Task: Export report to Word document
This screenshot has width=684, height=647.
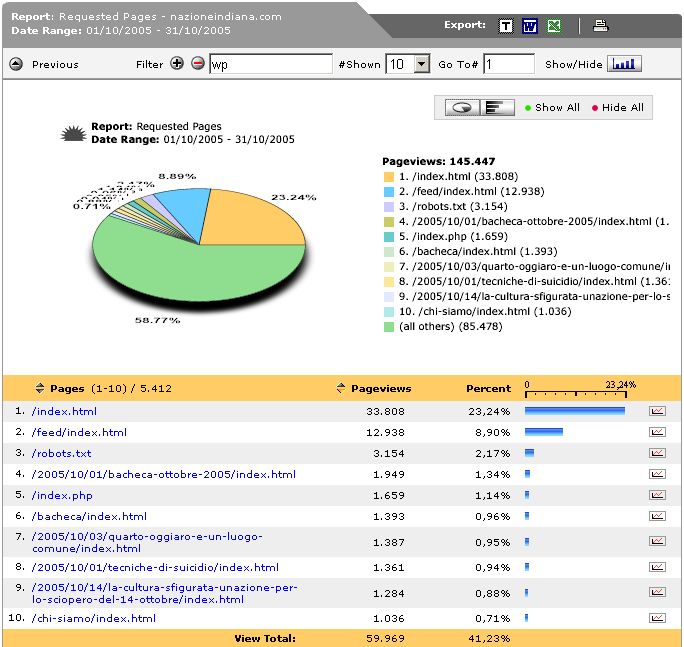Action: click(529, 26)
